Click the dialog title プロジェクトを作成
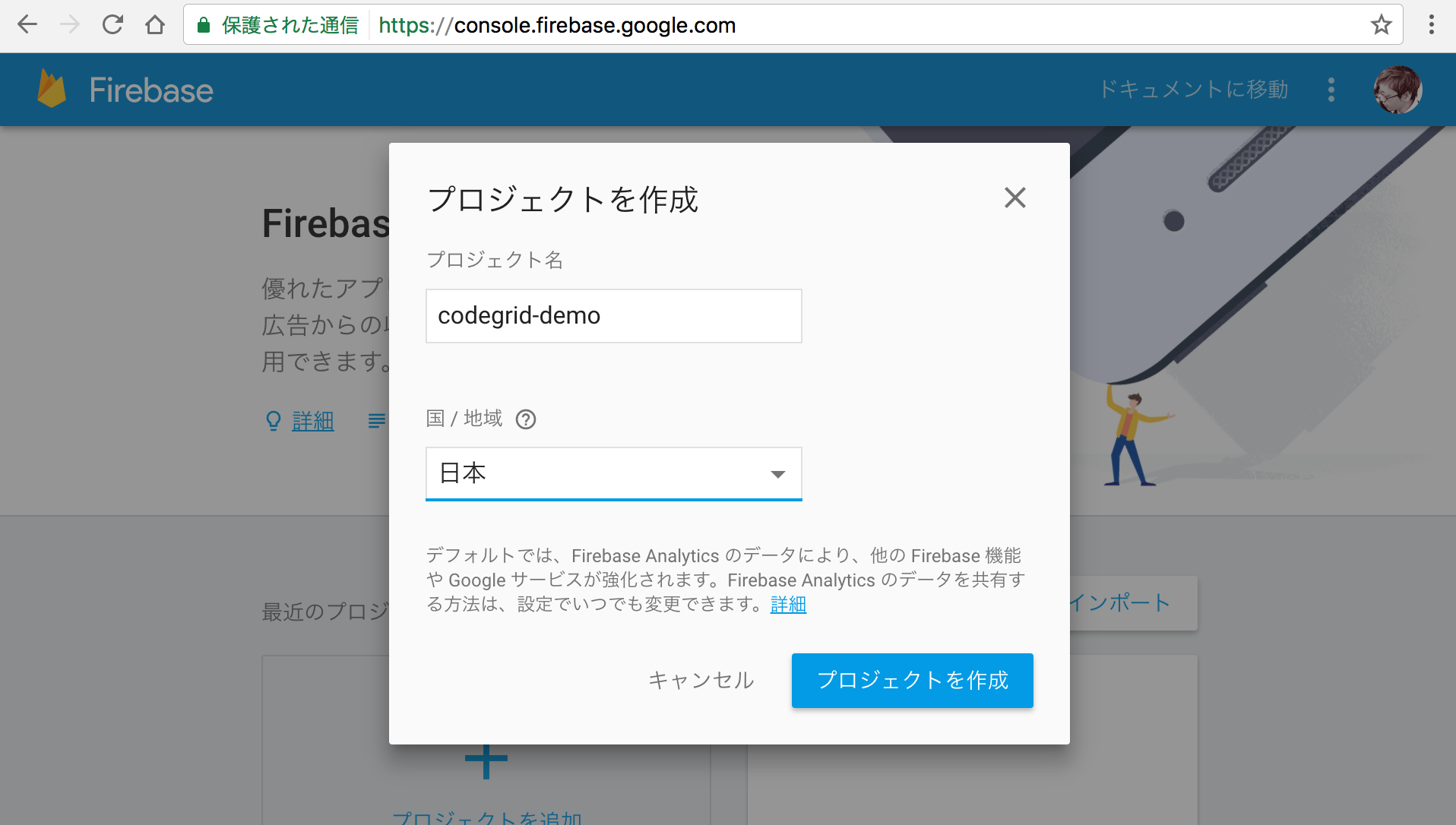Image resolution: width=1456 pixels, height=825 pixels. (563, 200)
